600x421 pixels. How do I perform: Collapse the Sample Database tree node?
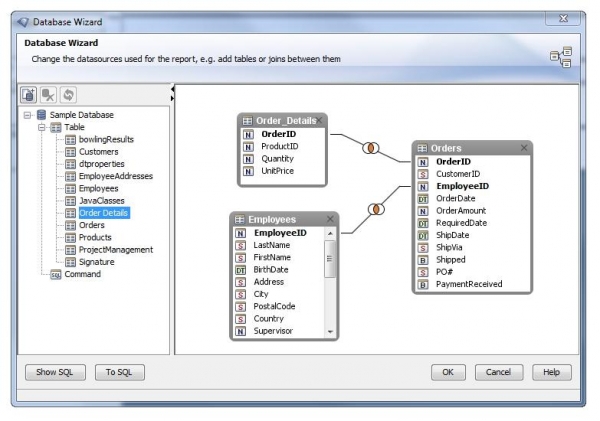[27, 115]
